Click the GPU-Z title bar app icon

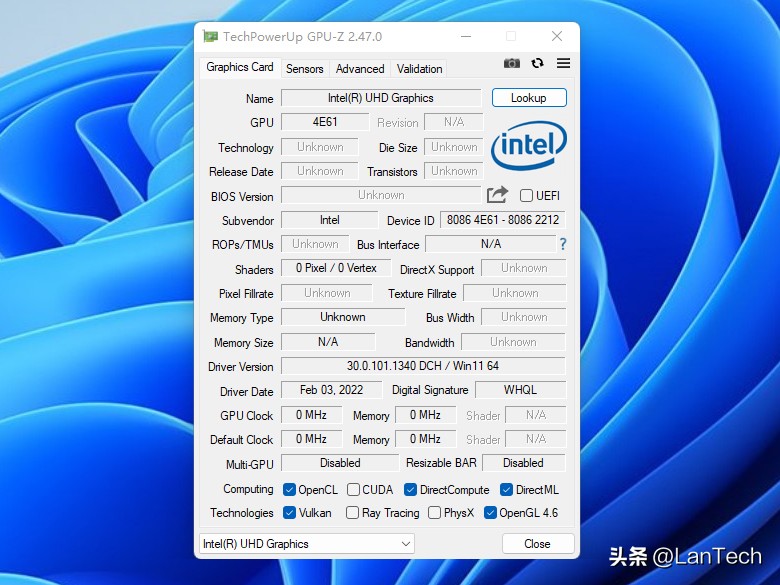210,37
